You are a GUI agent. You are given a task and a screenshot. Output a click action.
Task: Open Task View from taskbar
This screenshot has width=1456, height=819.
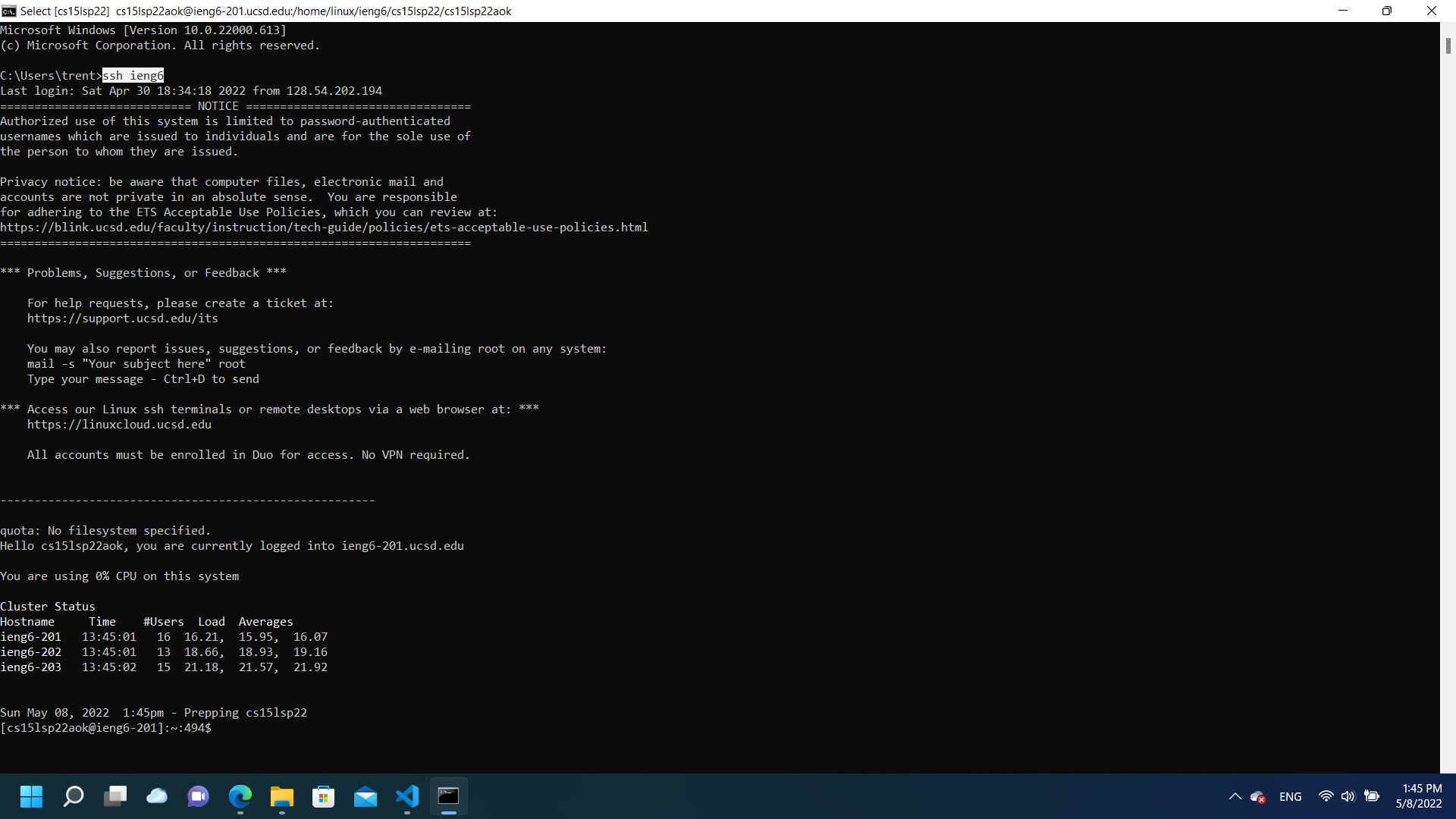(x=115, y=796)
